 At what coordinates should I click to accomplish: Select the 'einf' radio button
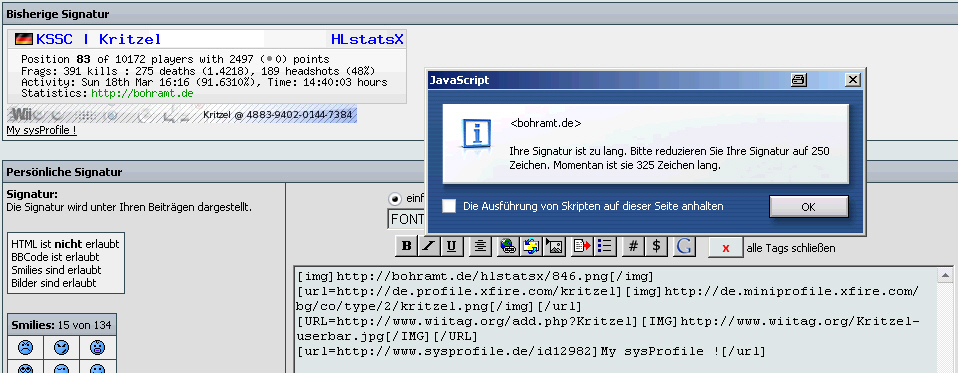(x=395, y=199)
